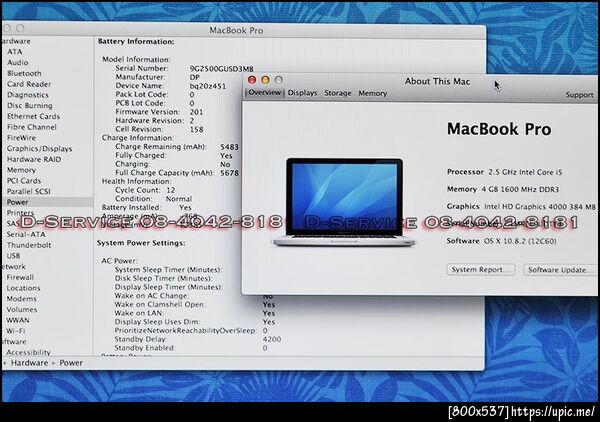Image resolution: width=600 pixels, height=422 pixels.
Task: Select Accessibility under Software
Action: pyautogui.click(x=29, y=352)
